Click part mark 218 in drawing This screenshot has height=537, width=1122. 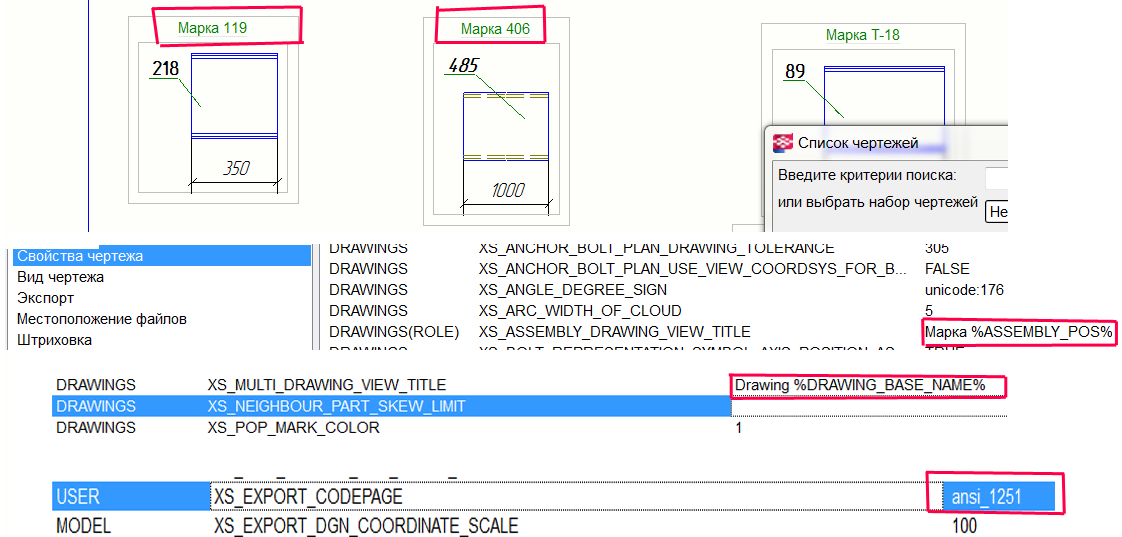pos(166,69)
